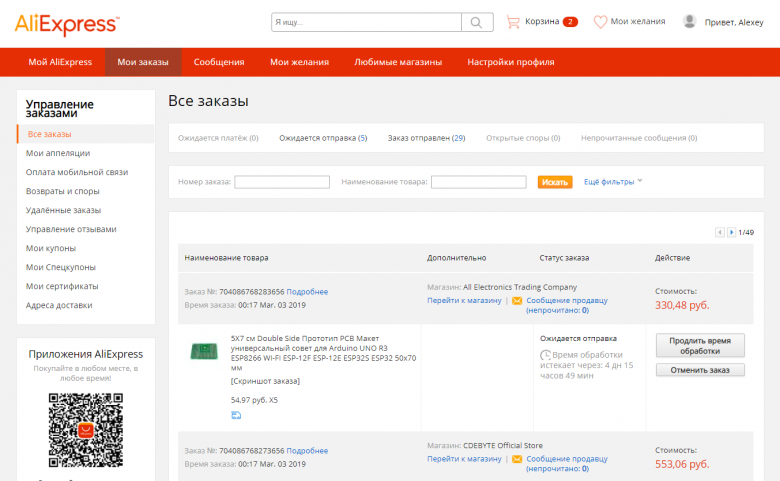Click the small blue icon under product price
780x481 pixels.
235,415
